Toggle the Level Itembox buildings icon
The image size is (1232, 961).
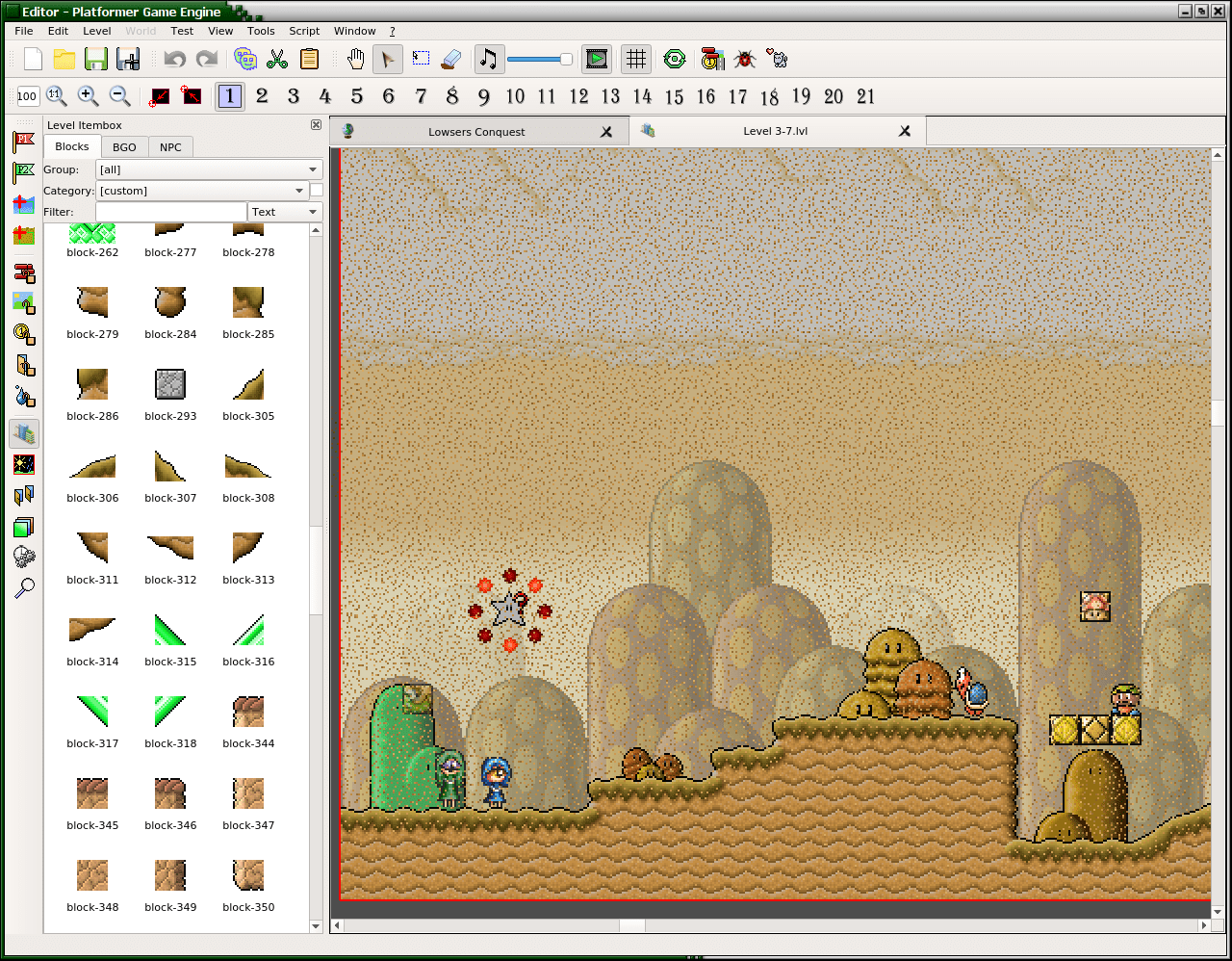(24, 434)
